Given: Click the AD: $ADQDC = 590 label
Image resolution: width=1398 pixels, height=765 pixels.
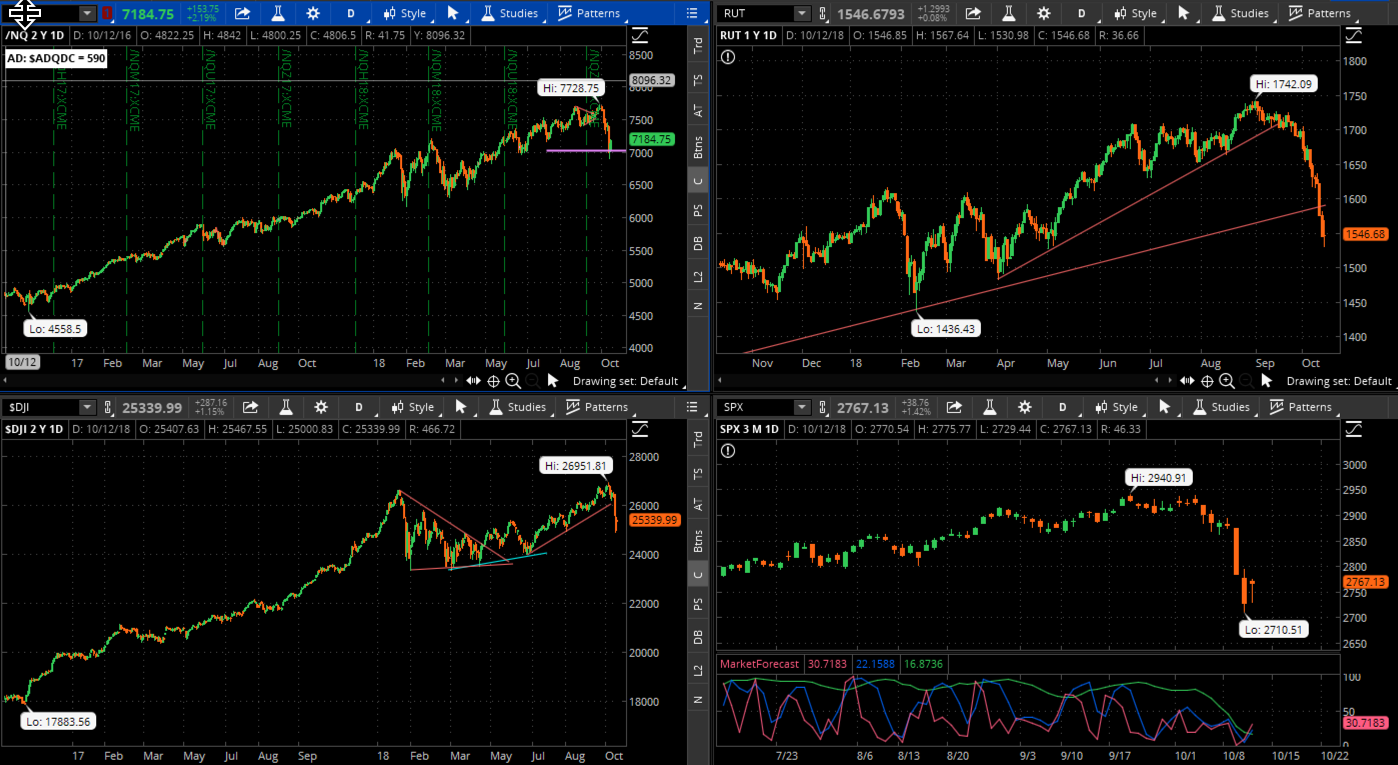Looking at the screenshot, I should pos(56,59).
